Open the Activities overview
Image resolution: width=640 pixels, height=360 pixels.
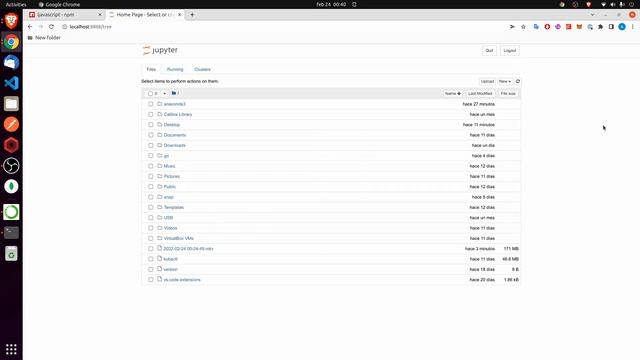coord(16,4)
